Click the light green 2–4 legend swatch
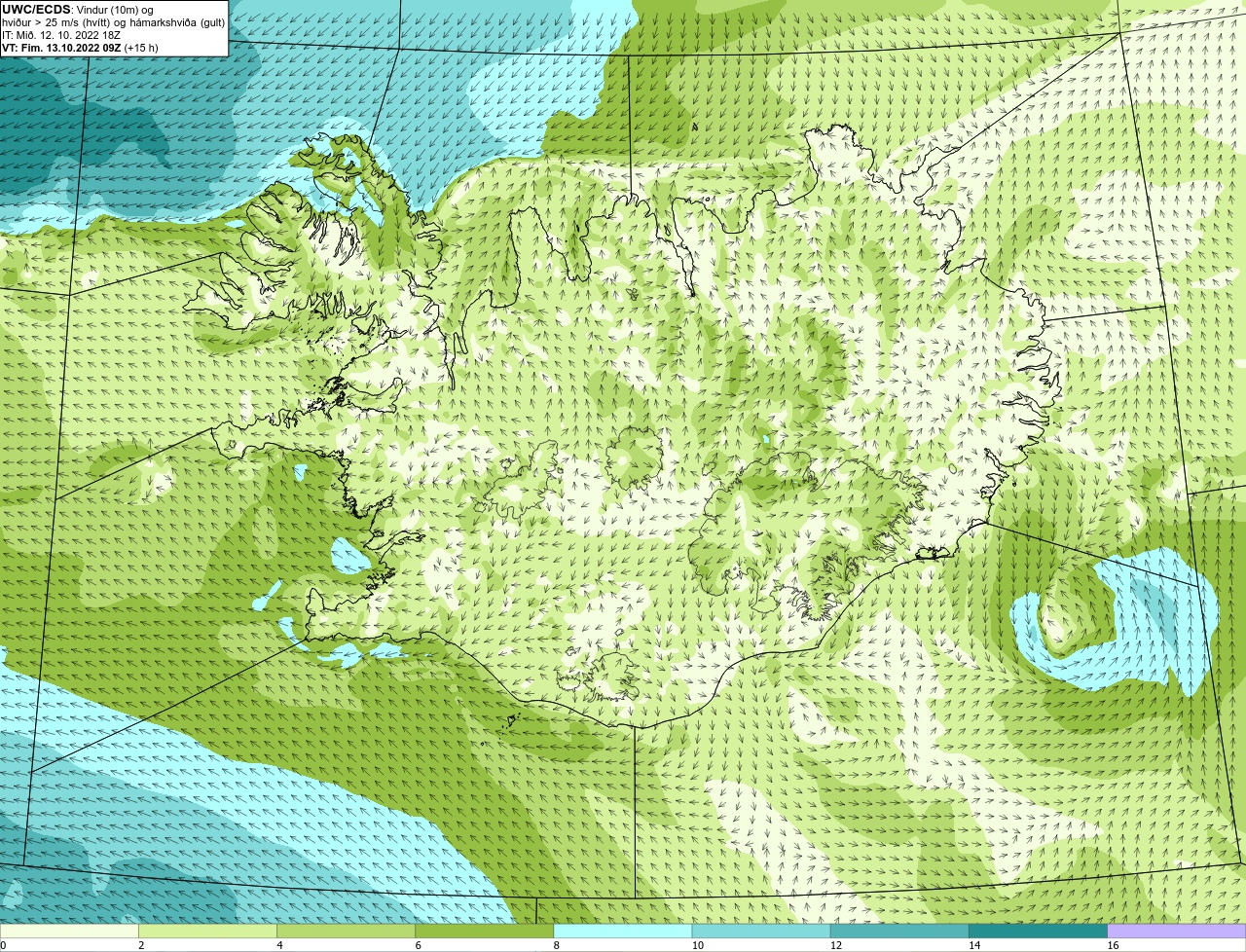1246x952 pixels. (207, 932)
